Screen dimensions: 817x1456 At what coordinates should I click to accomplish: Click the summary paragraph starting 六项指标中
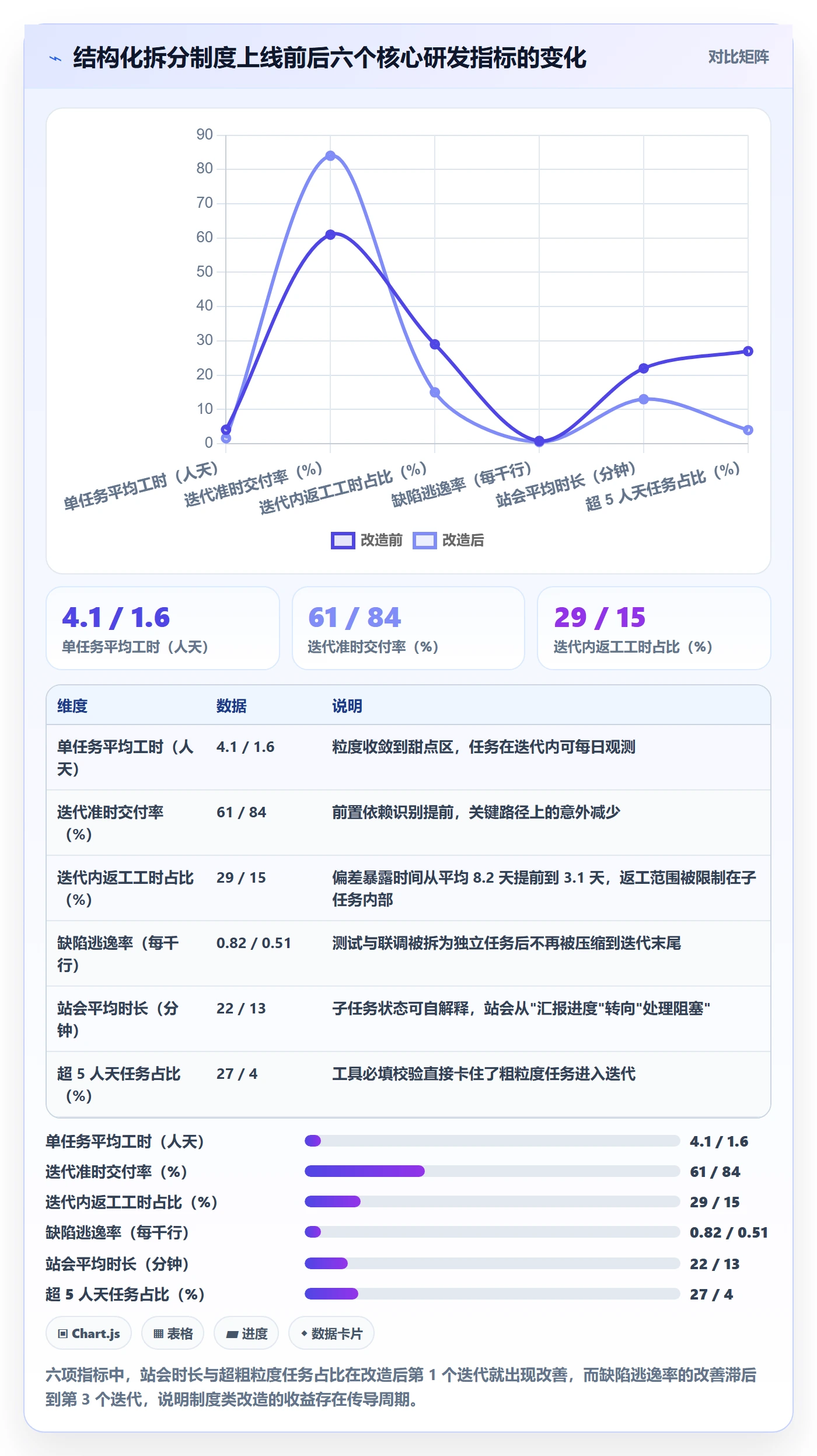coord(401,1387)
